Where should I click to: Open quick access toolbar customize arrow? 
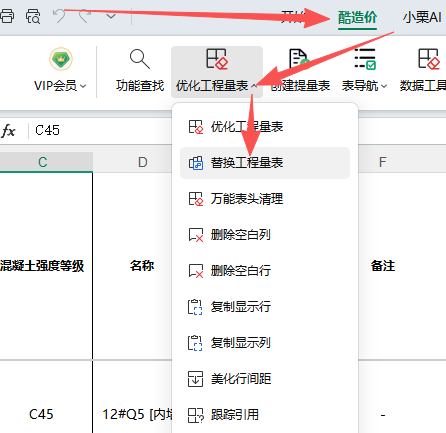111,16
